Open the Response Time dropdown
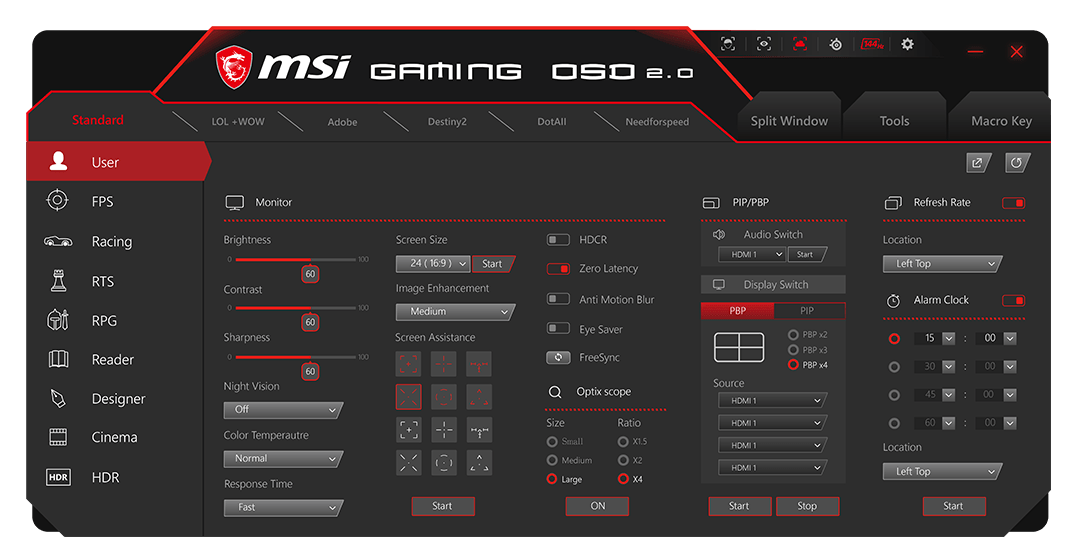The height and width of the screenshot is (556, 1075). click(283, 508)
